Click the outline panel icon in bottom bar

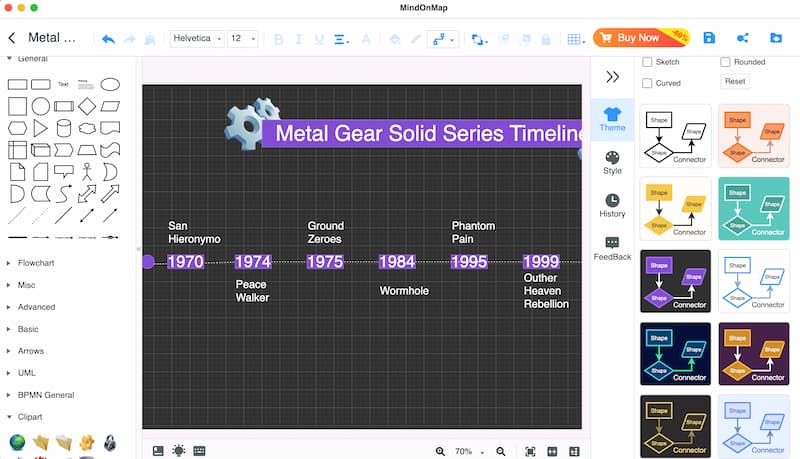158,451
